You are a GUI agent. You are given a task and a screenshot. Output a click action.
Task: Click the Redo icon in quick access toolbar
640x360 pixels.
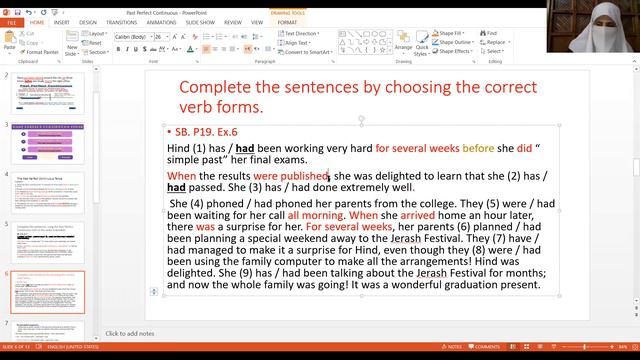[x=44, y=13]
